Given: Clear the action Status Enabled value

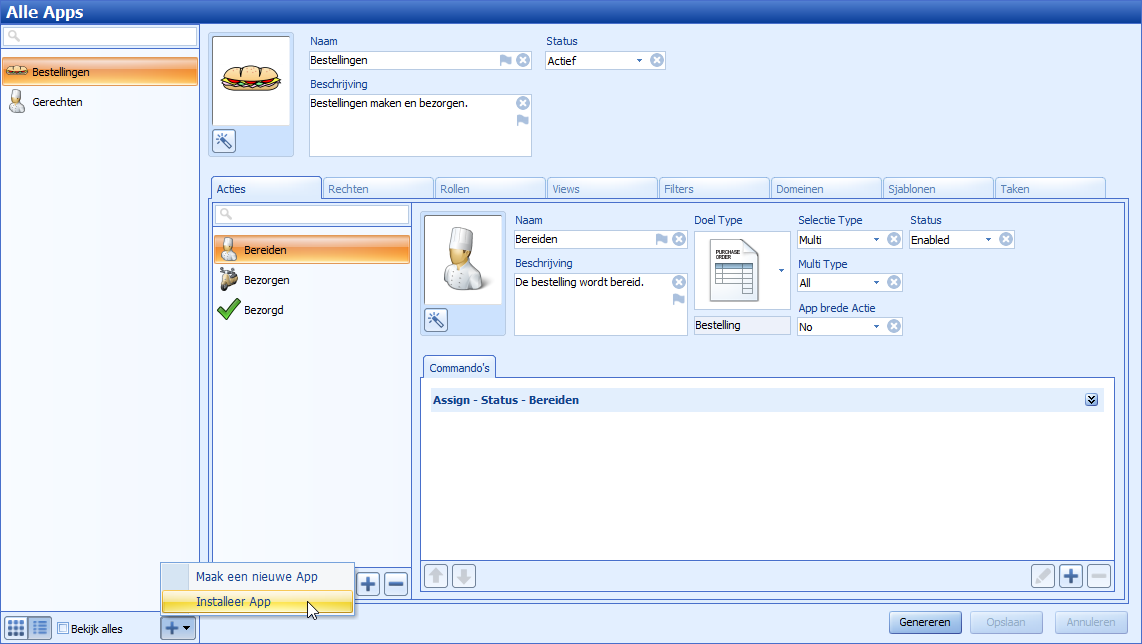Looking at the screenshot, I should click(1006, 240).
